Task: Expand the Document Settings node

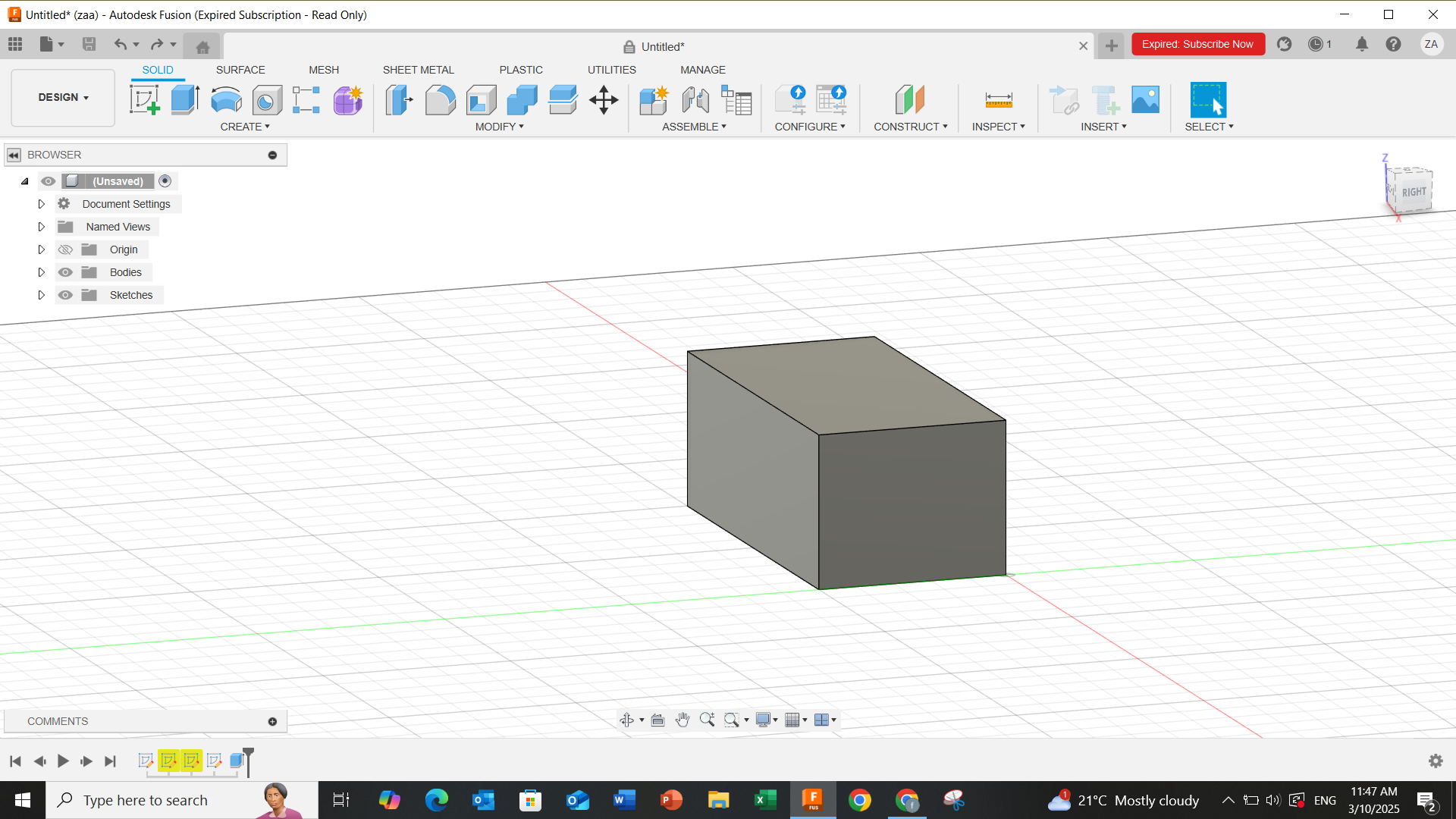Action: (x=42, y=204)
